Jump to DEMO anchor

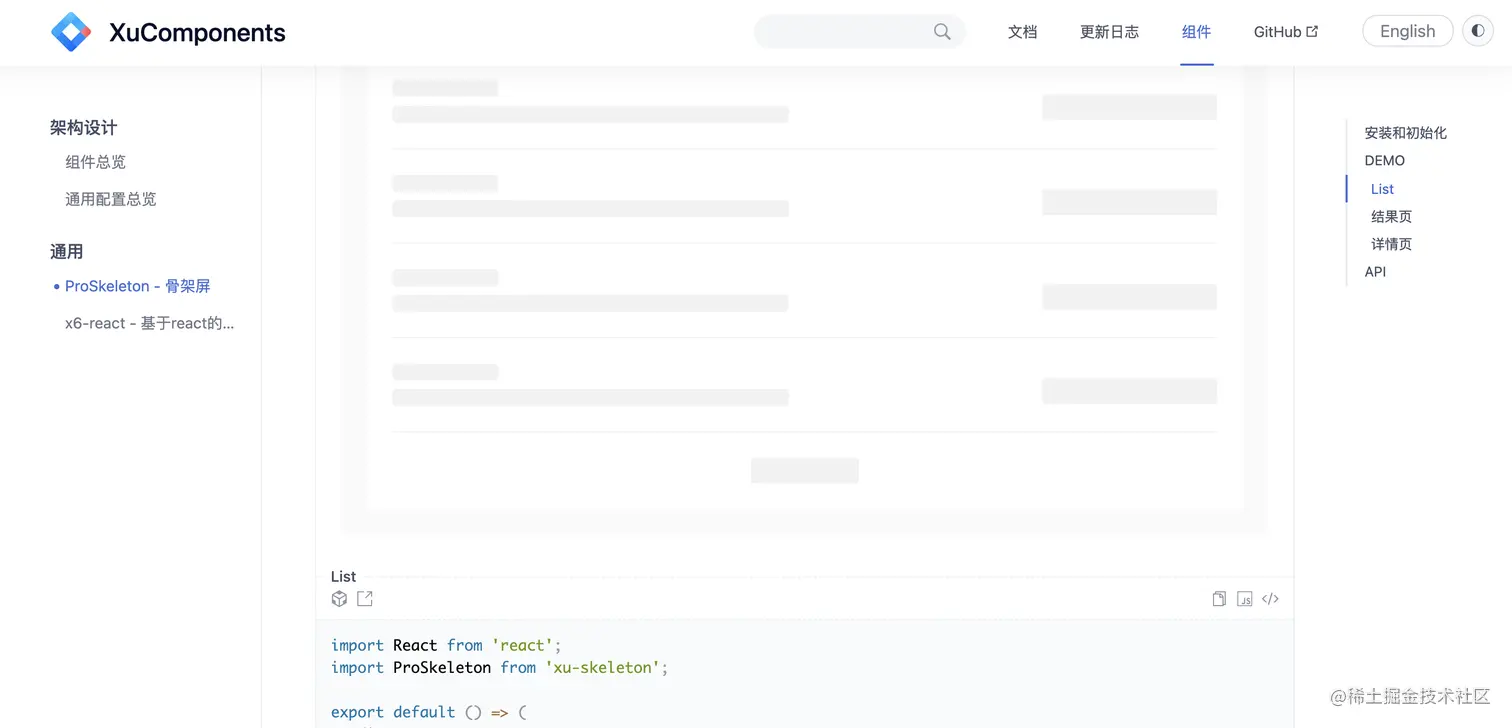point(1384,160)
